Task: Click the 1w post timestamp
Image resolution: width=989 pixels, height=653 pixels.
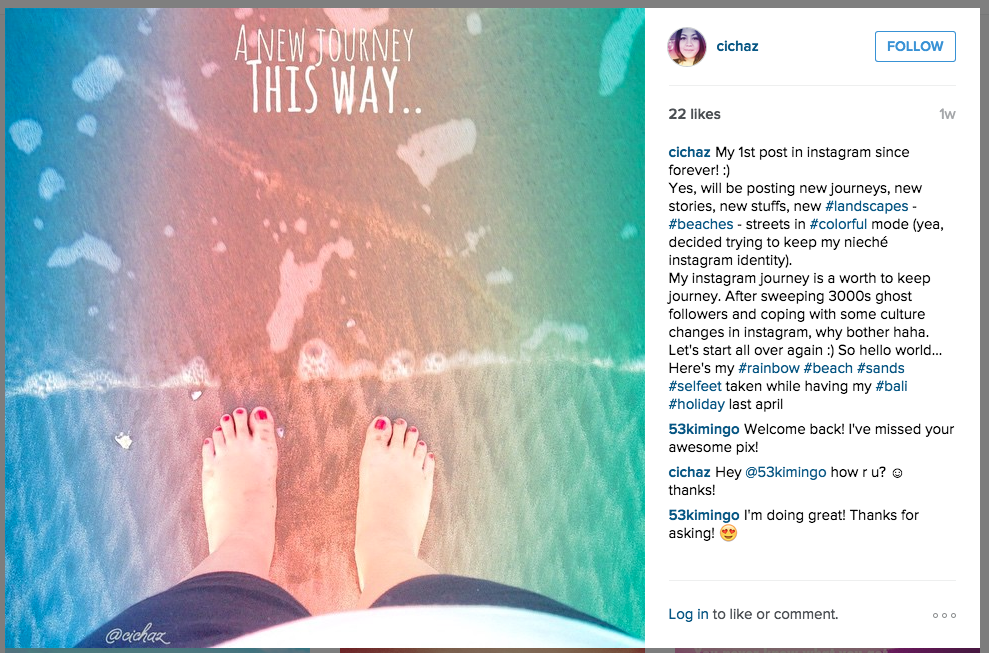Action: (947, 114)
